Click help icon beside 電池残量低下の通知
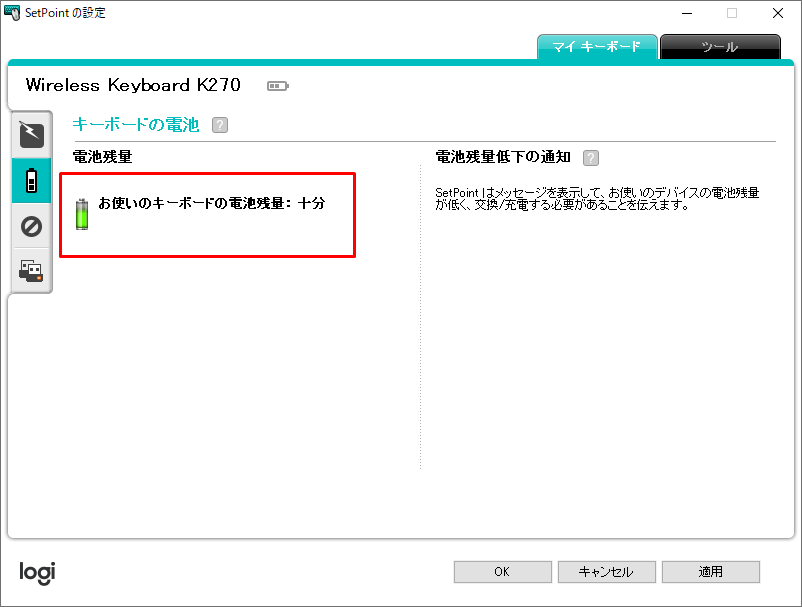This screenshot has width=802, height=607. 591,158
